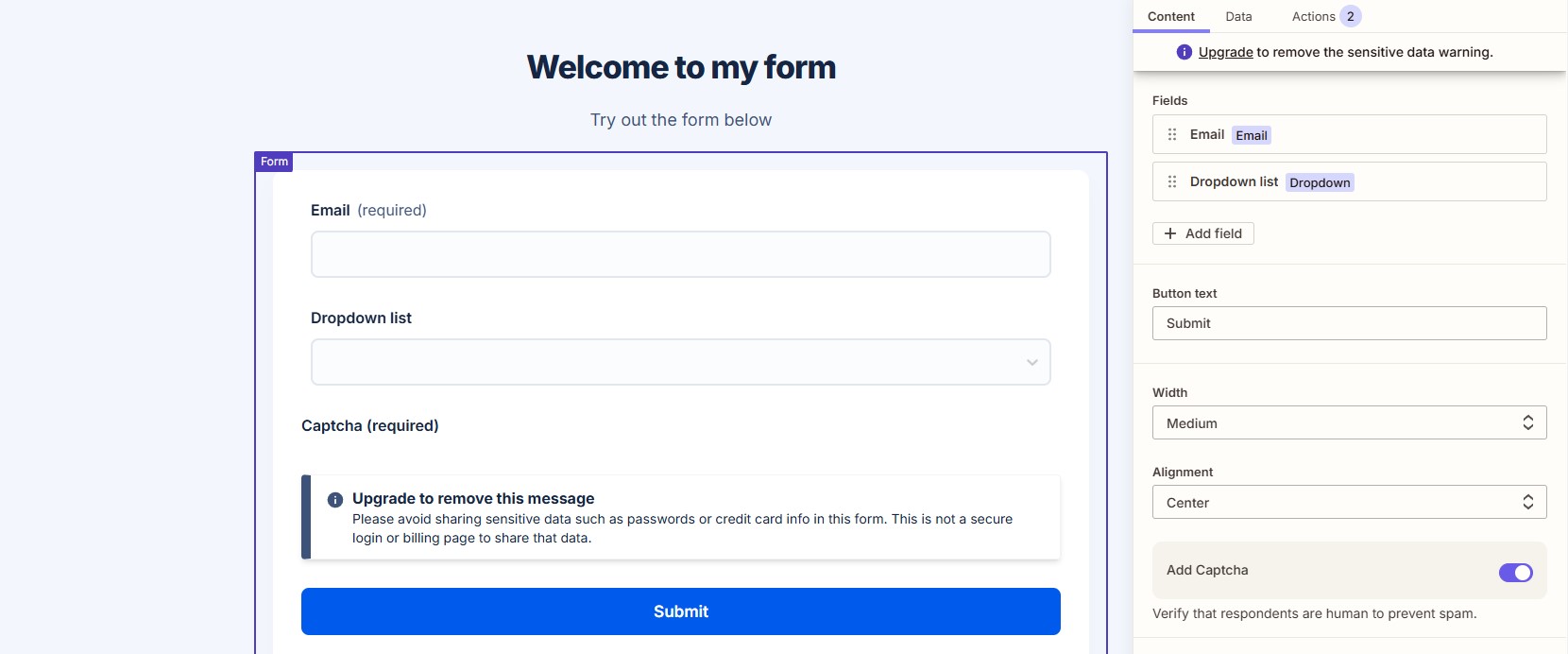Click the info icon in the captcha warning box
Image resolution: width=1568 pixels, height=654 pixels.
pyautogui.click(x=332, y=498)
